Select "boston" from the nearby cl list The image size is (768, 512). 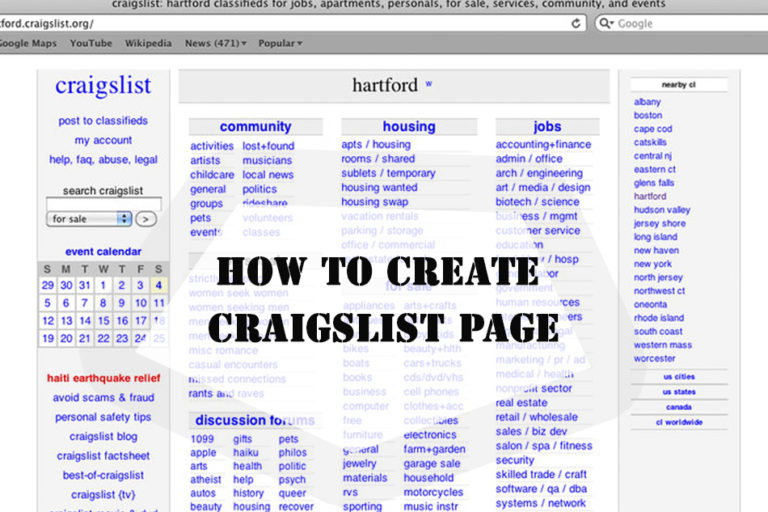tap(648, 116)
